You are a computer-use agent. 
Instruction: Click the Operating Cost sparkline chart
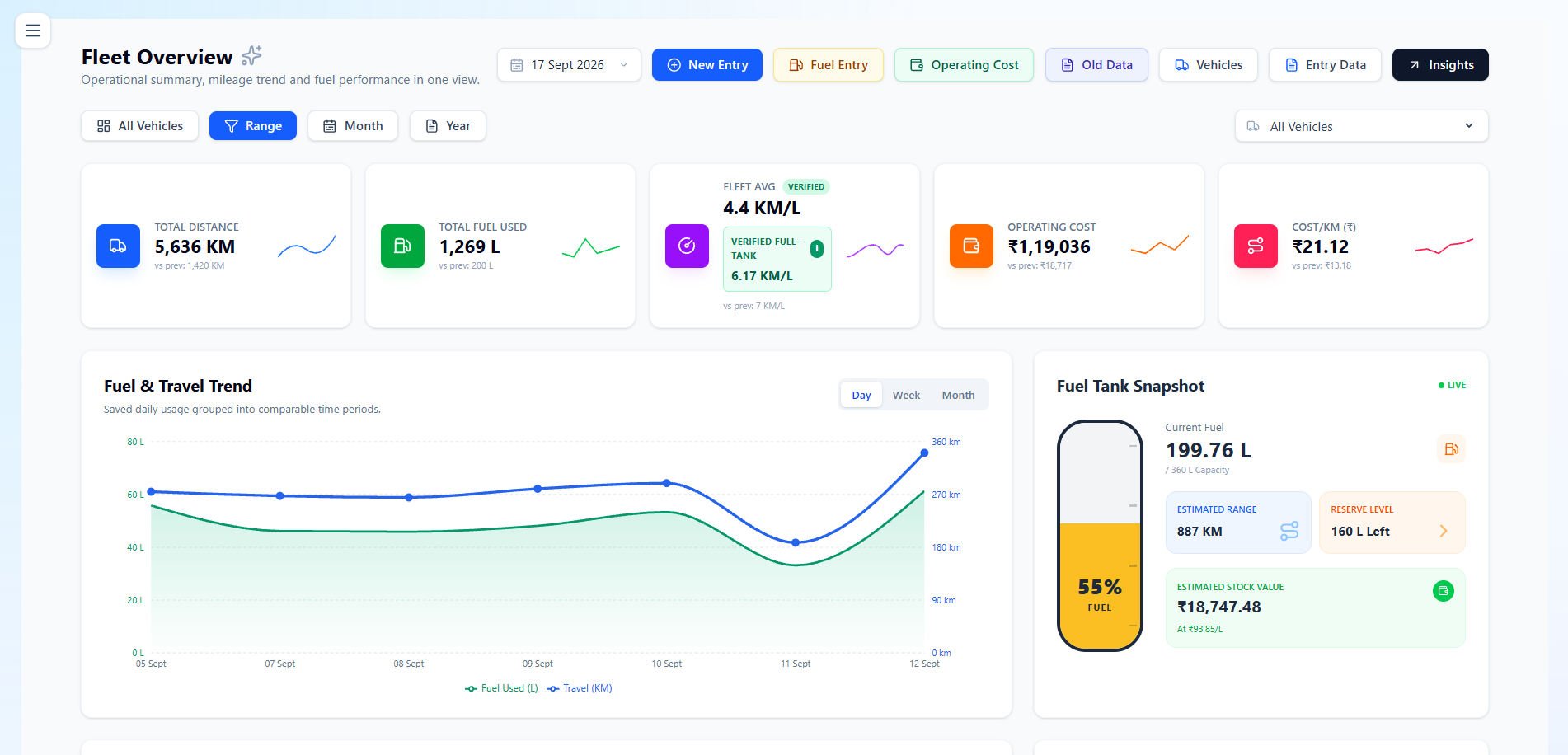click(1160, 245)
